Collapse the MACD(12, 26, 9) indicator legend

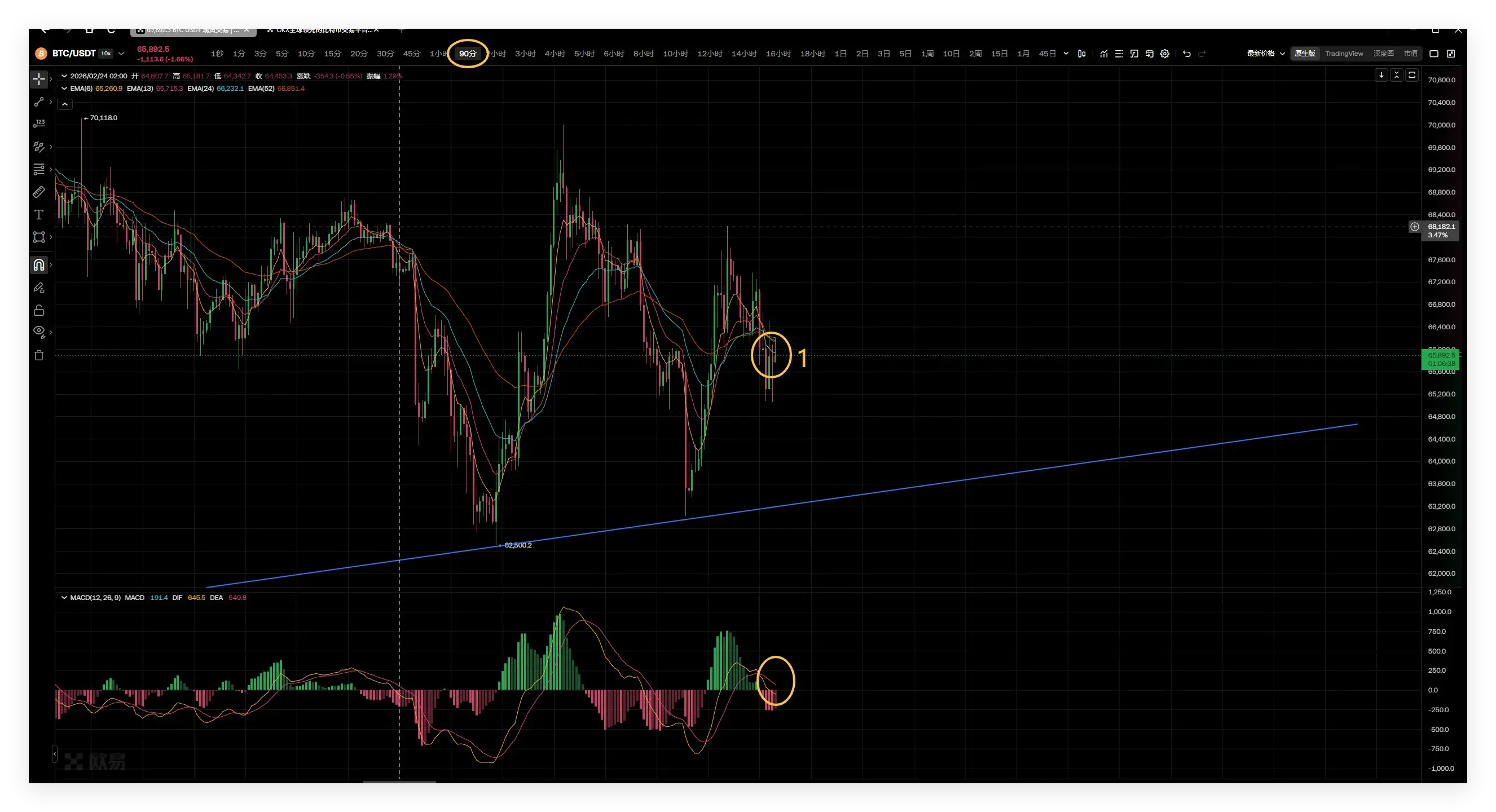point(64,597)
